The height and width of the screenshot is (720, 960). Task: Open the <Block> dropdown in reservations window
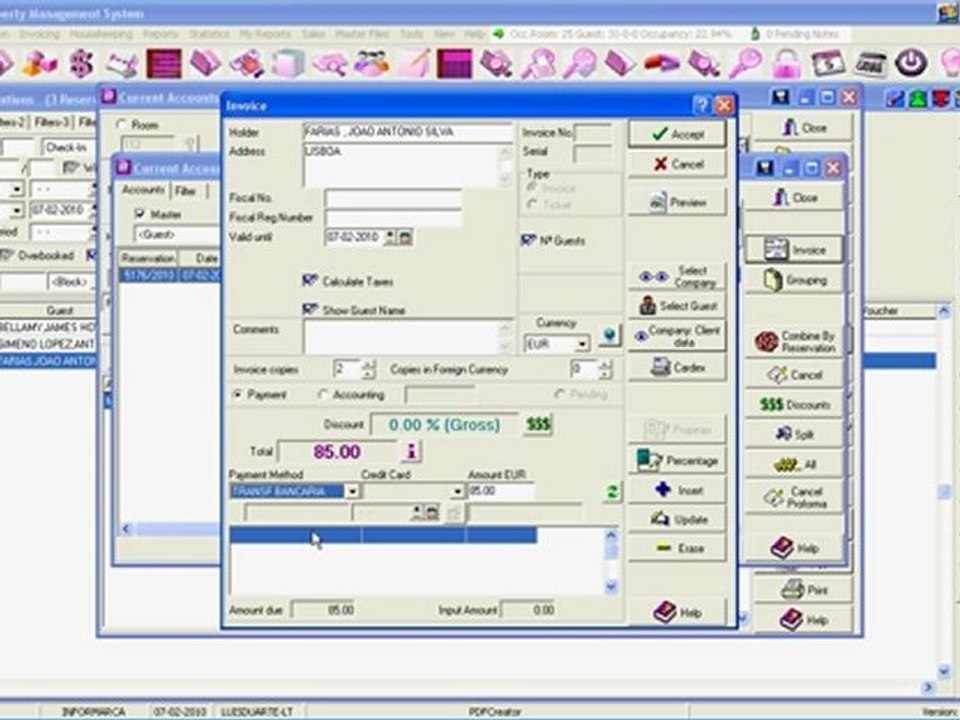[72, 282]
